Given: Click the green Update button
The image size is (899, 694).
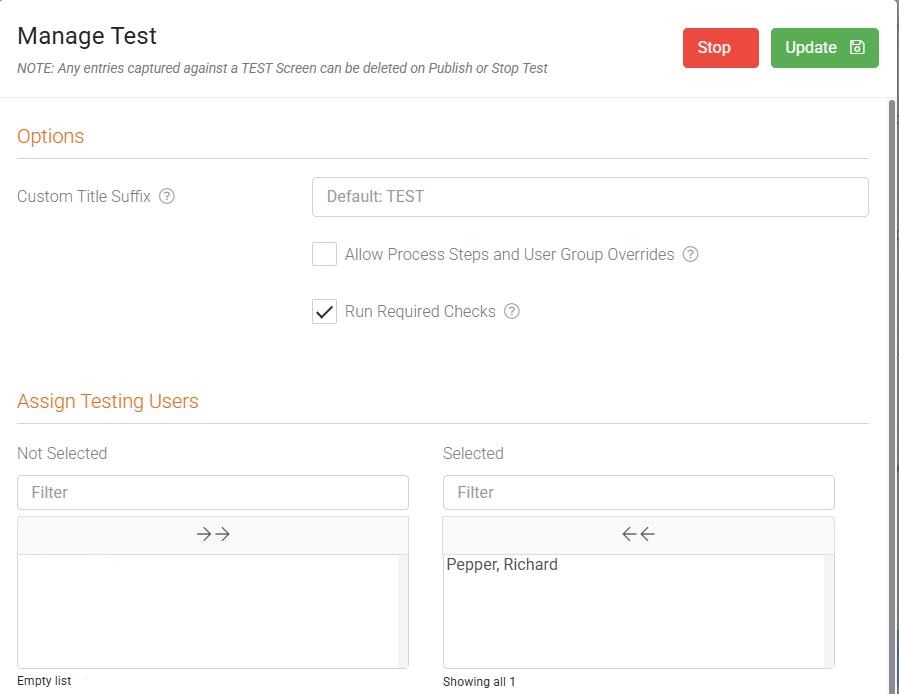Looking at the screenshot, I should [x=824, y=48].
